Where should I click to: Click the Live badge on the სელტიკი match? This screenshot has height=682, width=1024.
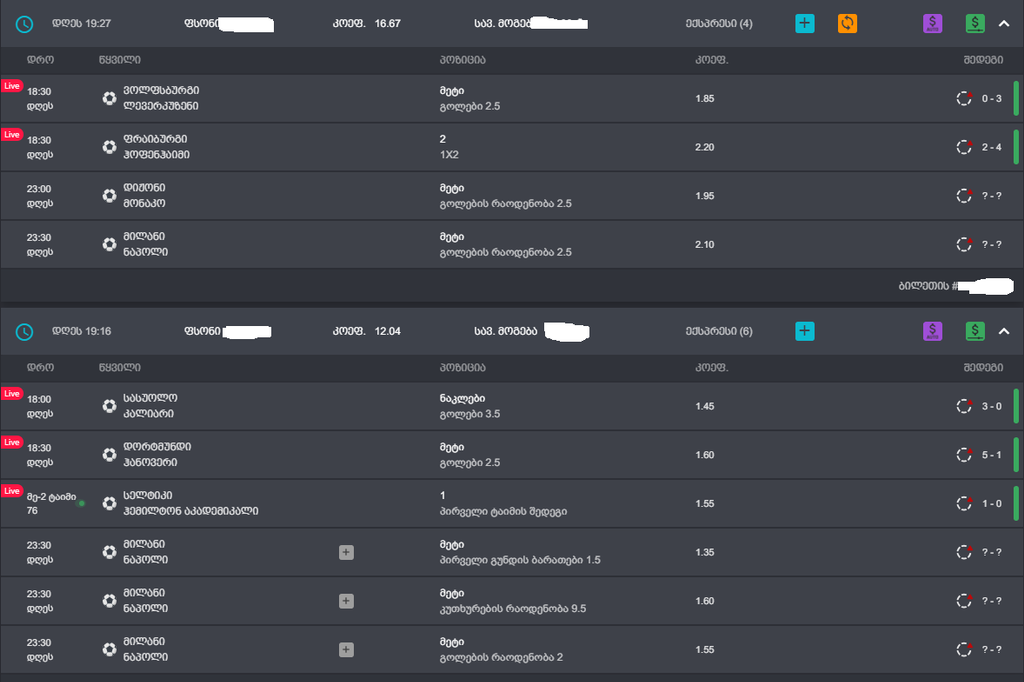12,491
